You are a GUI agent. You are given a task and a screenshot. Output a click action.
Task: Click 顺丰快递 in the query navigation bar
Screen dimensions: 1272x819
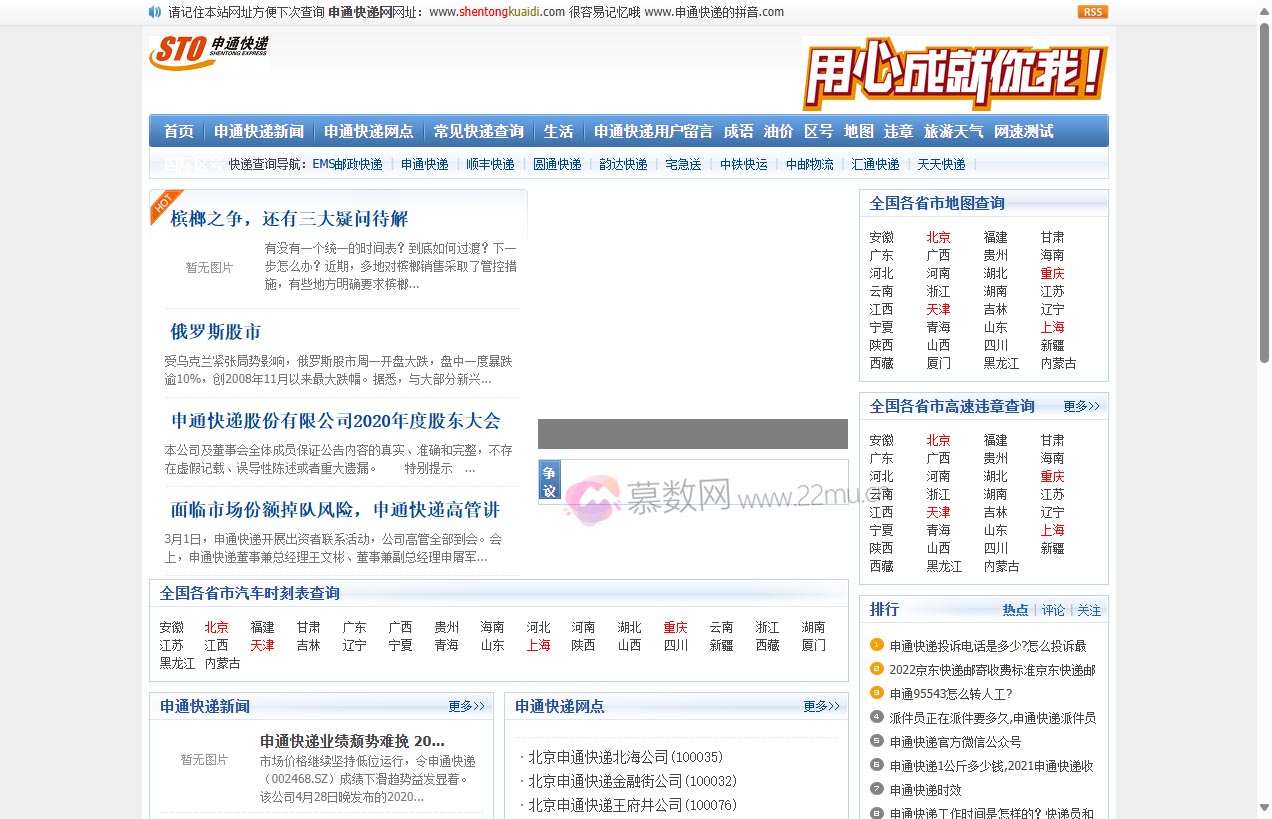pyautogui.click(x=489, y=163)
